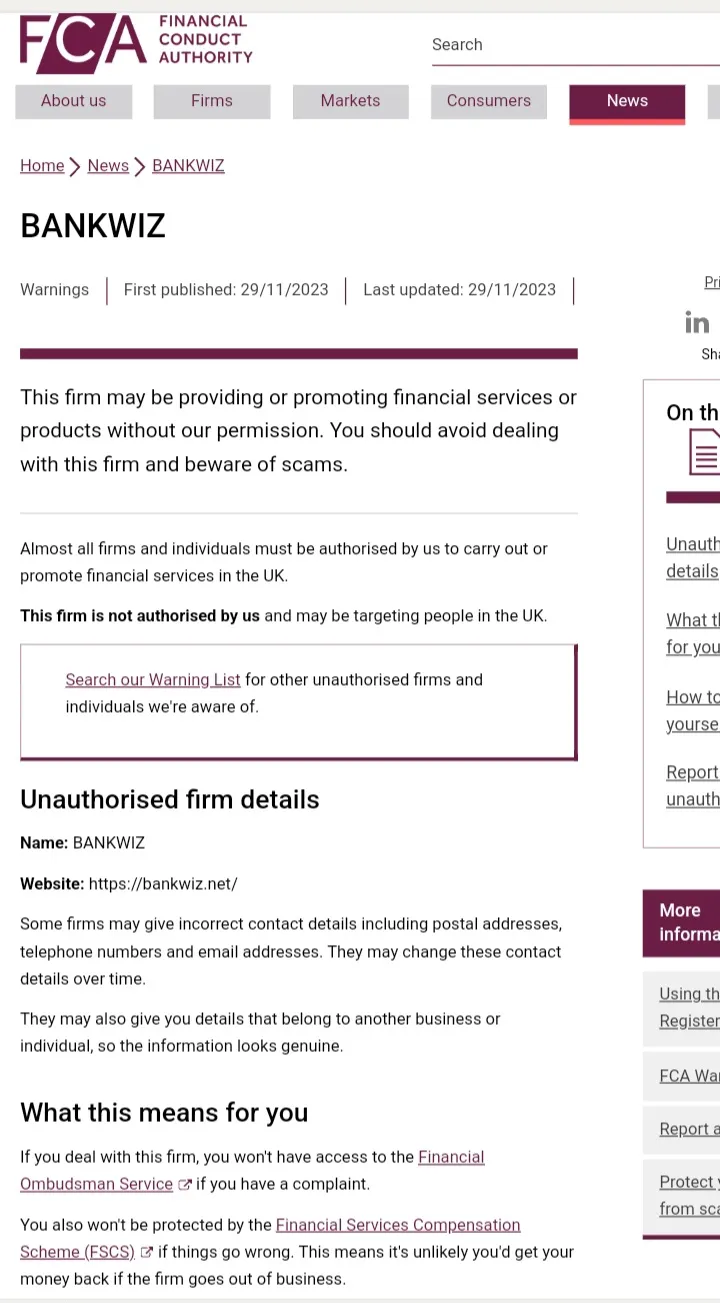Focus the Search input field

(576, 45)
